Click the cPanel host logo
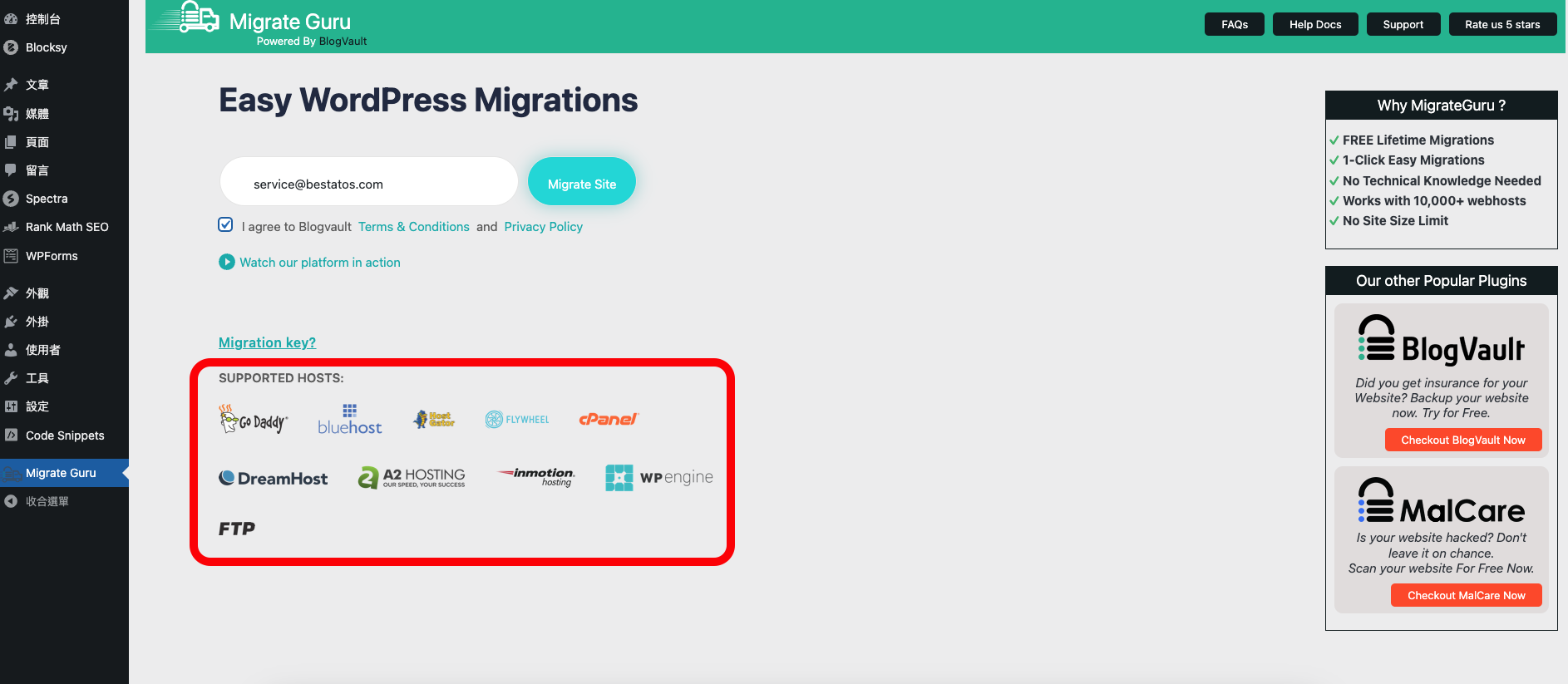 [609, 419]
